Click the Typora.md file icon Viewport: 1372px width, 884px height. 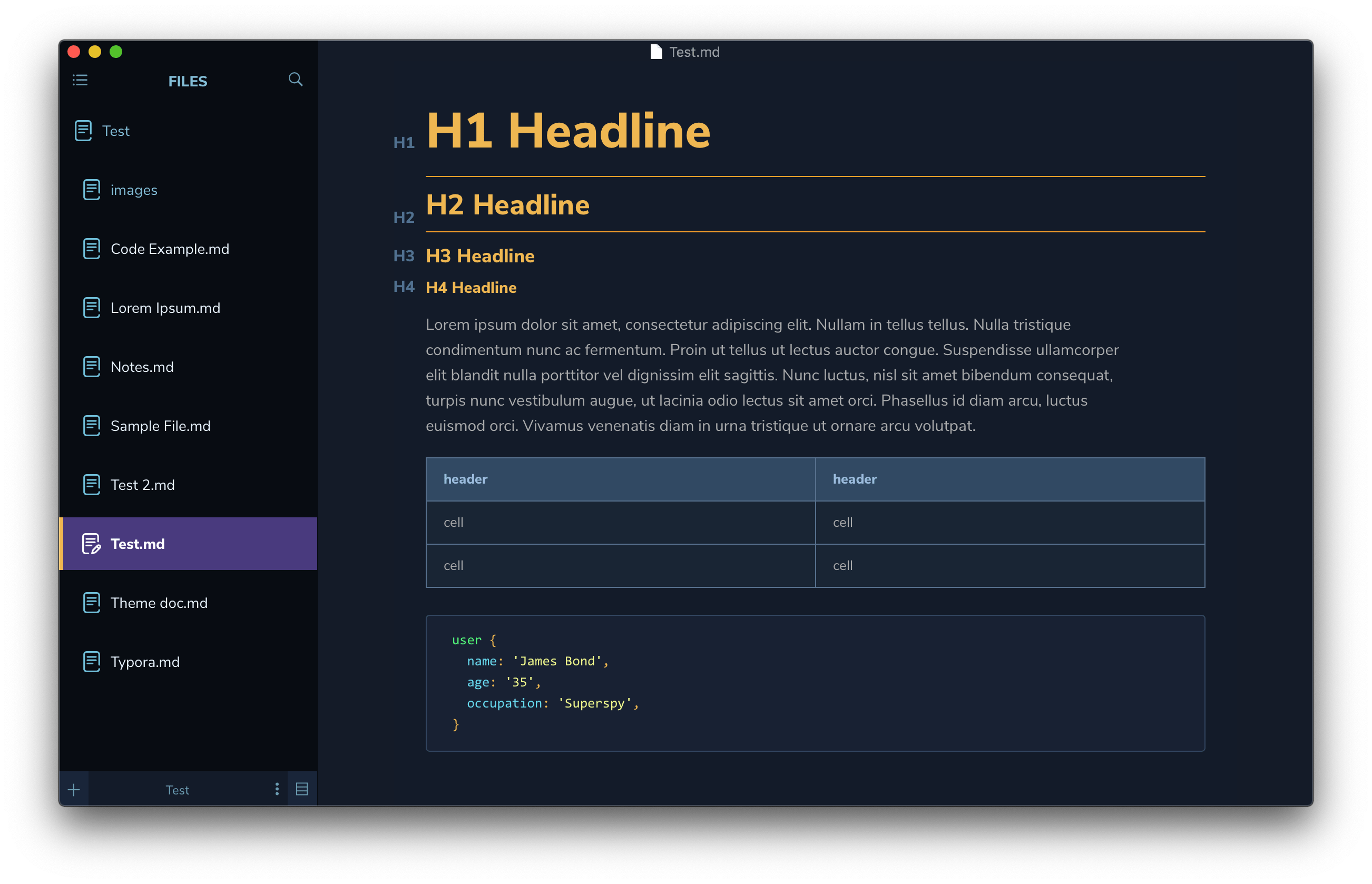coord(92,662)
